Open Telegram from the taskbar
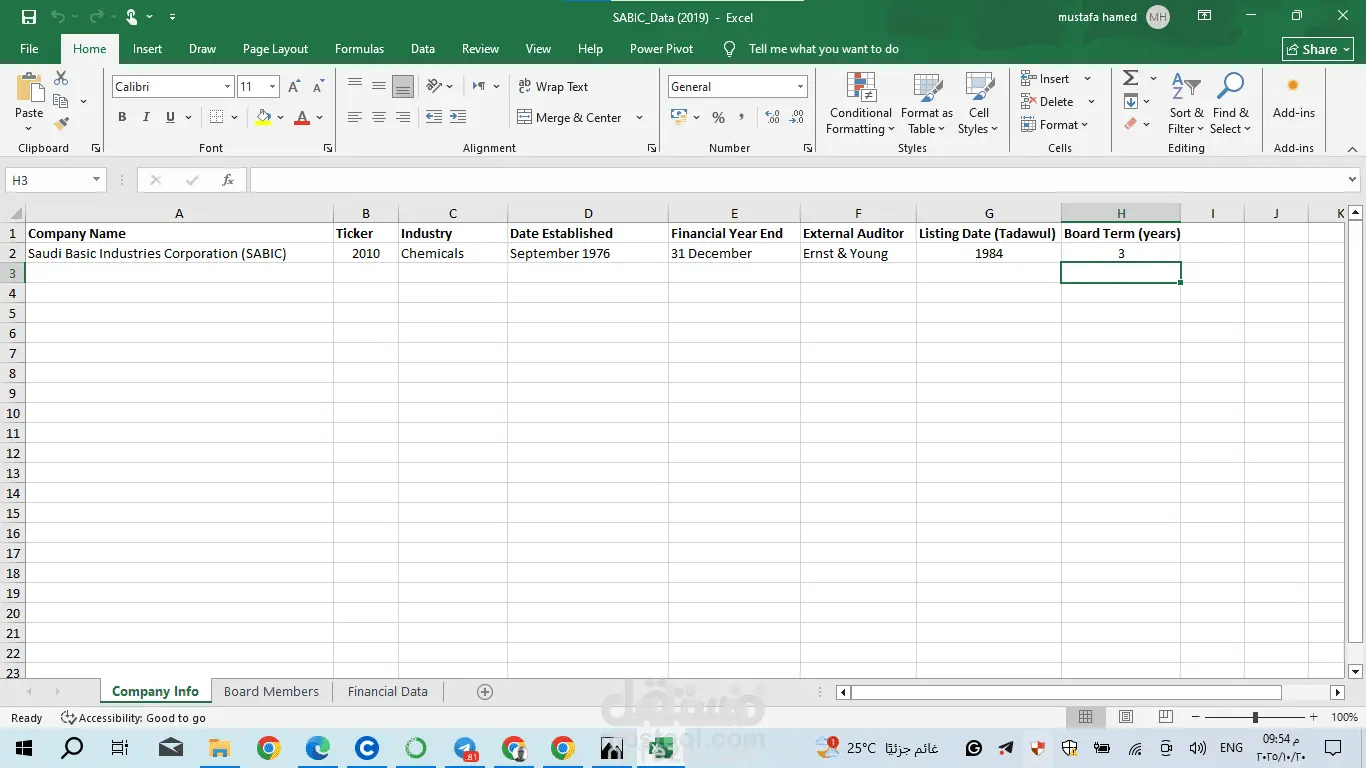This screenshot has width=1366, height=768. click(x=465, y=747)
